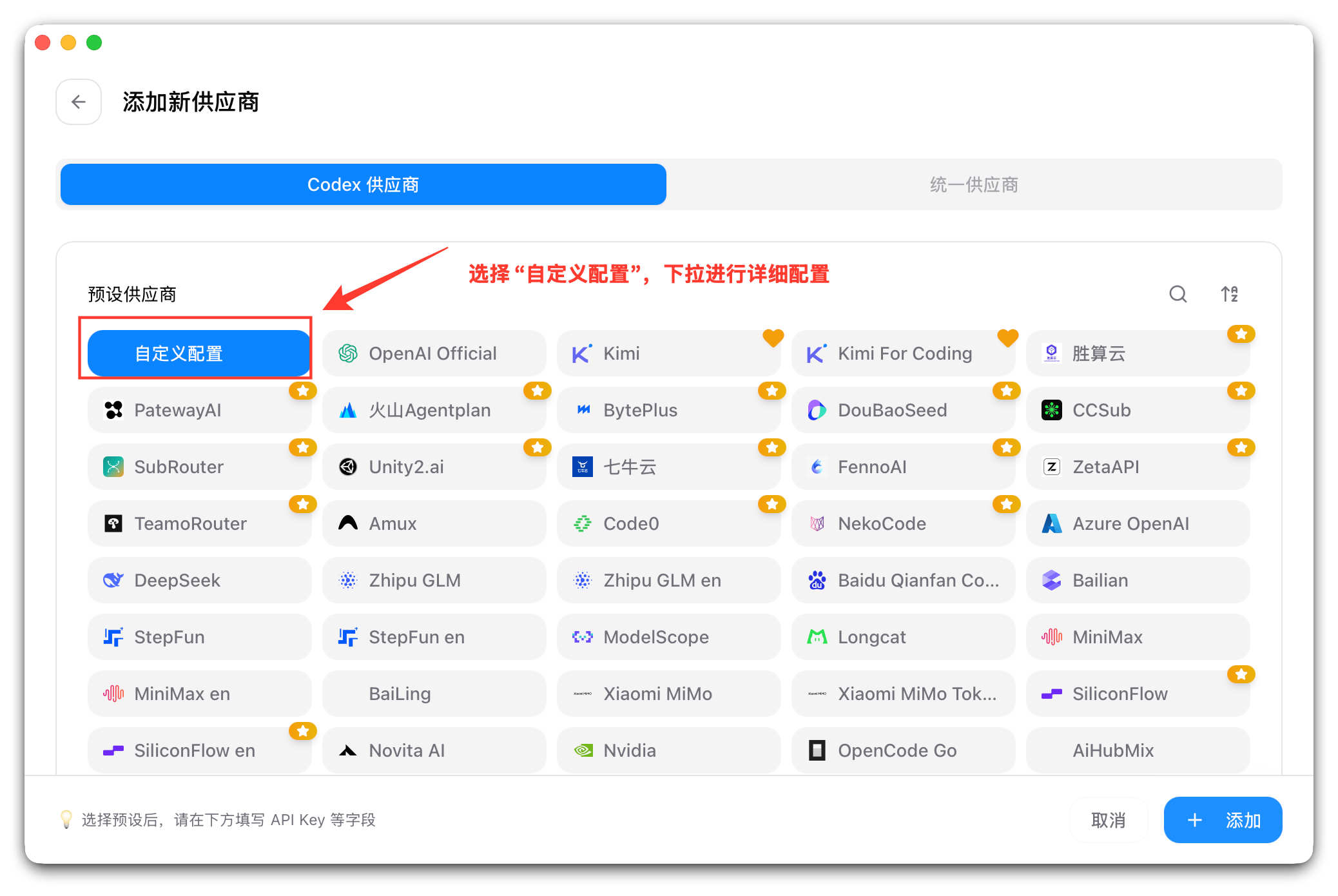This screenshot has height=896, width=1338.
Task: Select the ZetaAPI preset
Action: [x=1138, y=467]
